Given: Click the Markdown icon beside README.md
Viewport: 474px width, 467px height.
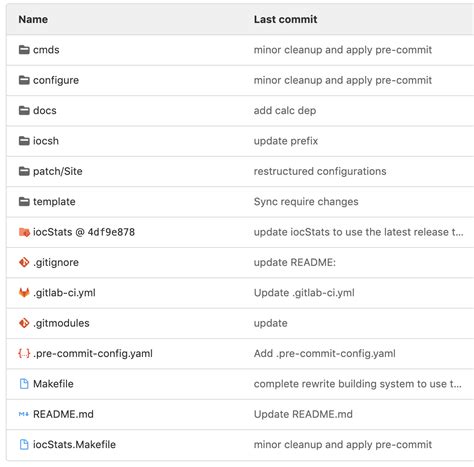Looking at the screenshot, I should (24, 414).
